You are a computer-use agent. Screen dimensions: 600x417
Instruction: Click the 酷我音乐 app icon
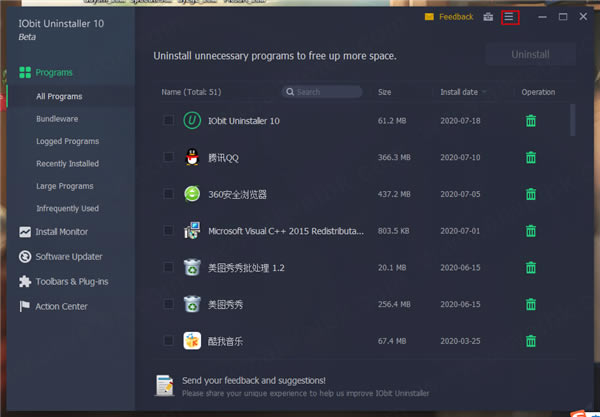click(192, 340)
